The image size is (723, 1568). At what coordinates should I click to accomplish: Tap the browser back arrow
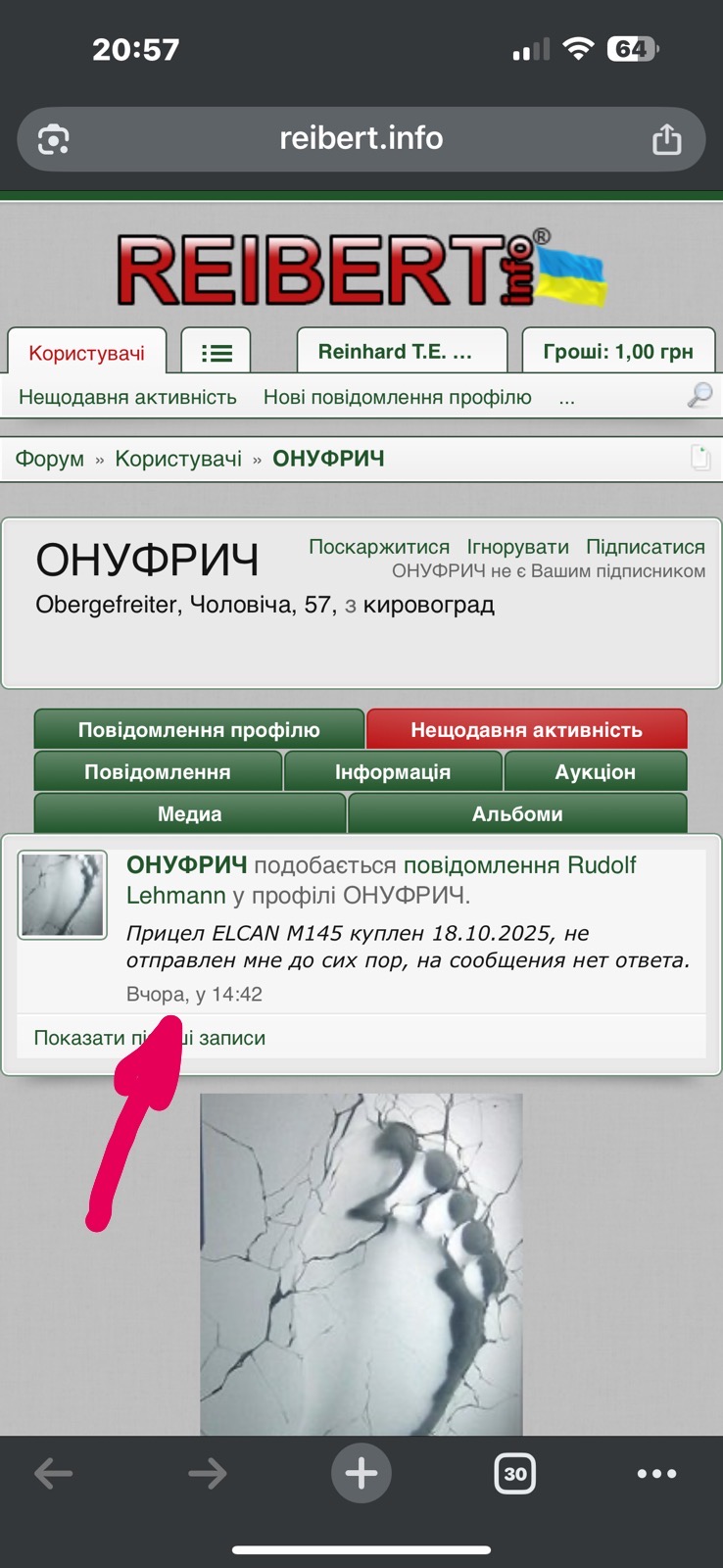[54, 1473]
